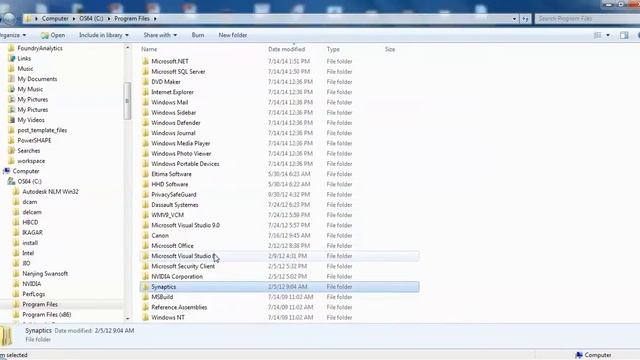
Task: Select FoundryAnalytics in the navigation pane
Action: pyautogui.click(x=40, y=48)
